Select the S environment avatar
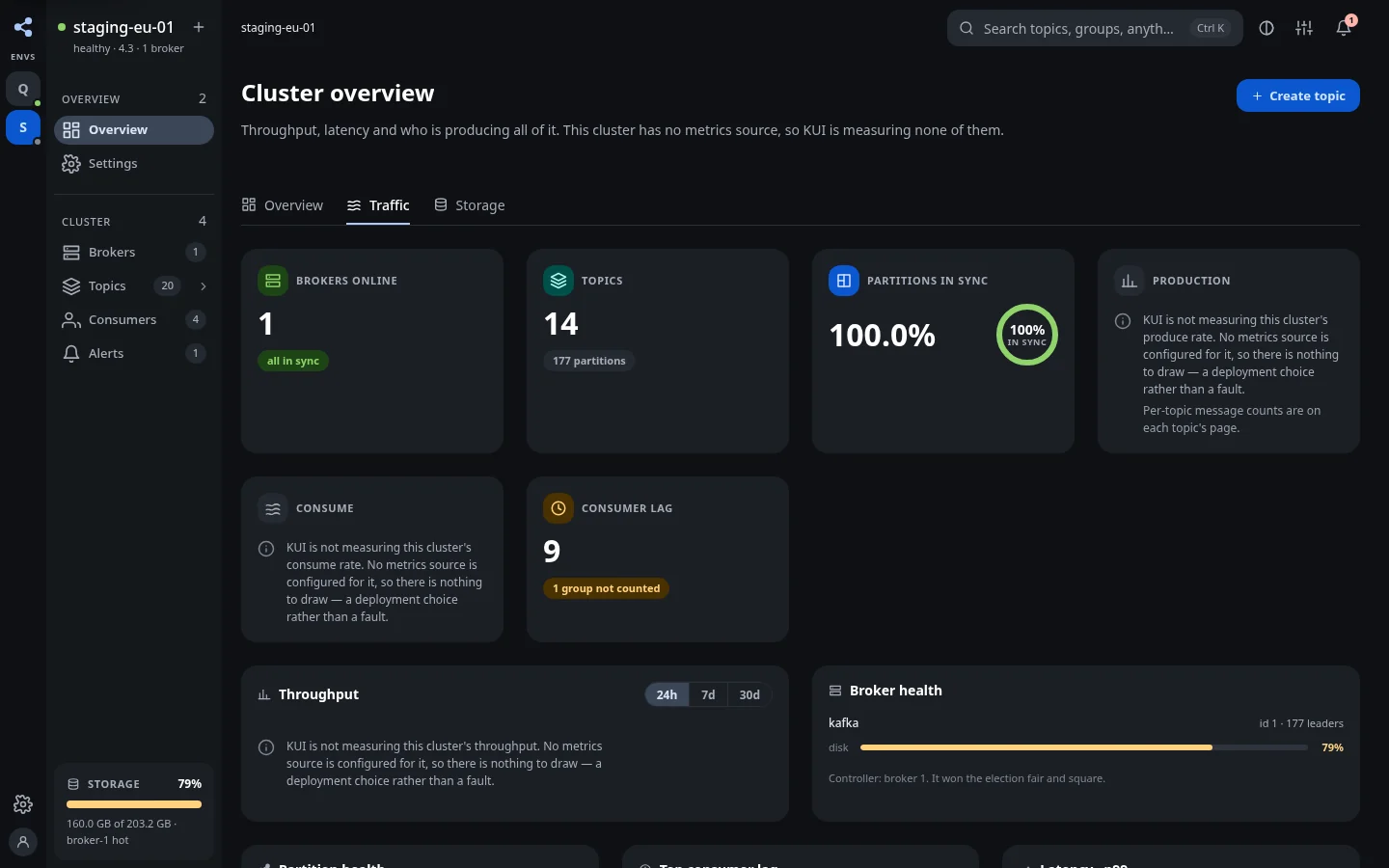Screen dimensions: 1389x868 click(23, 127)
